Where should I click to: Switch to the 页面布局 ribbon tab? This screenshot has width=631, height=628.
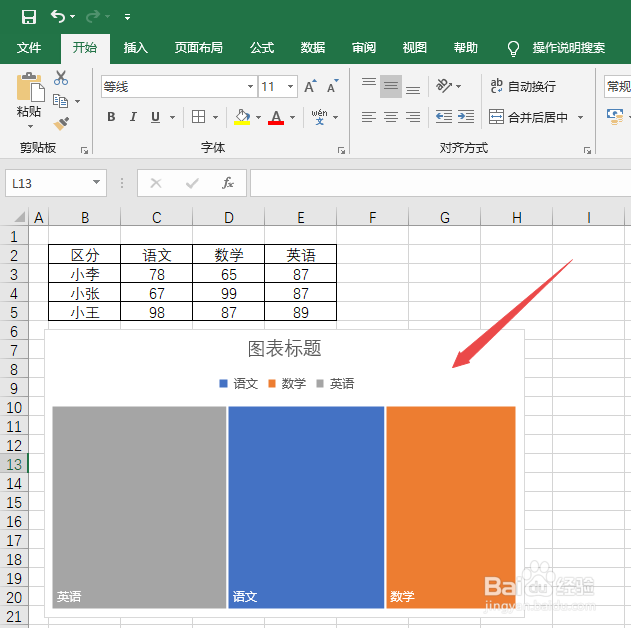(x=198, y=48)
